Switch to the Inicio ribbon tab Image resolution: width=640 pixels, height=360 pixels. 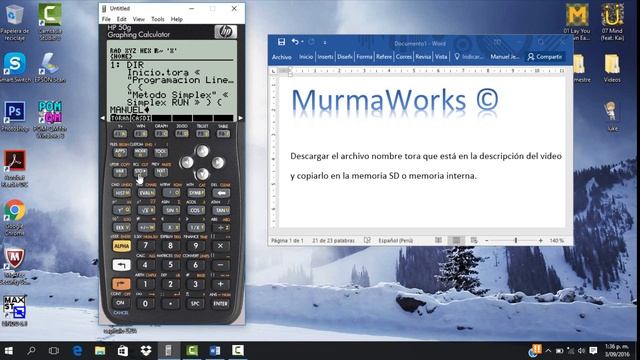pyautogui.click(x=306, y=57)
